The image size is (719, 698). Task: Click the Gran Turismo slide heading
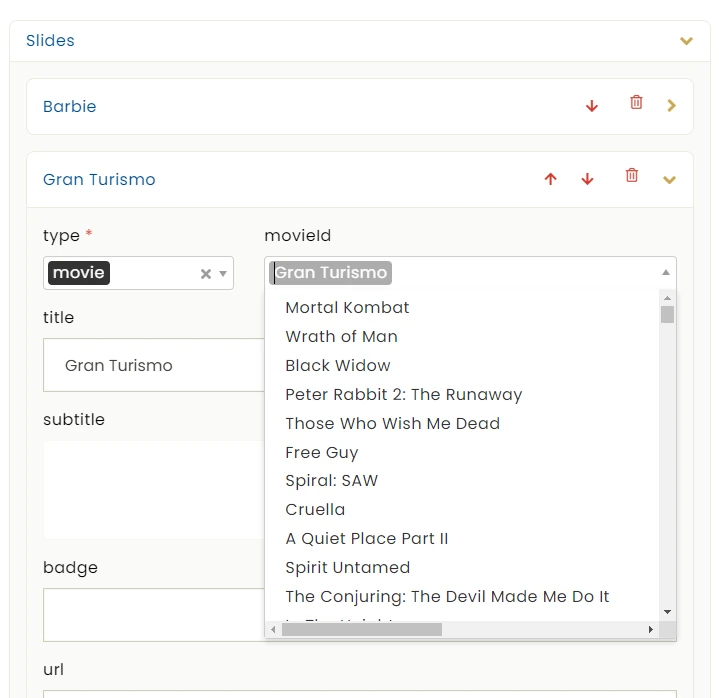click(x=99, y=179)
